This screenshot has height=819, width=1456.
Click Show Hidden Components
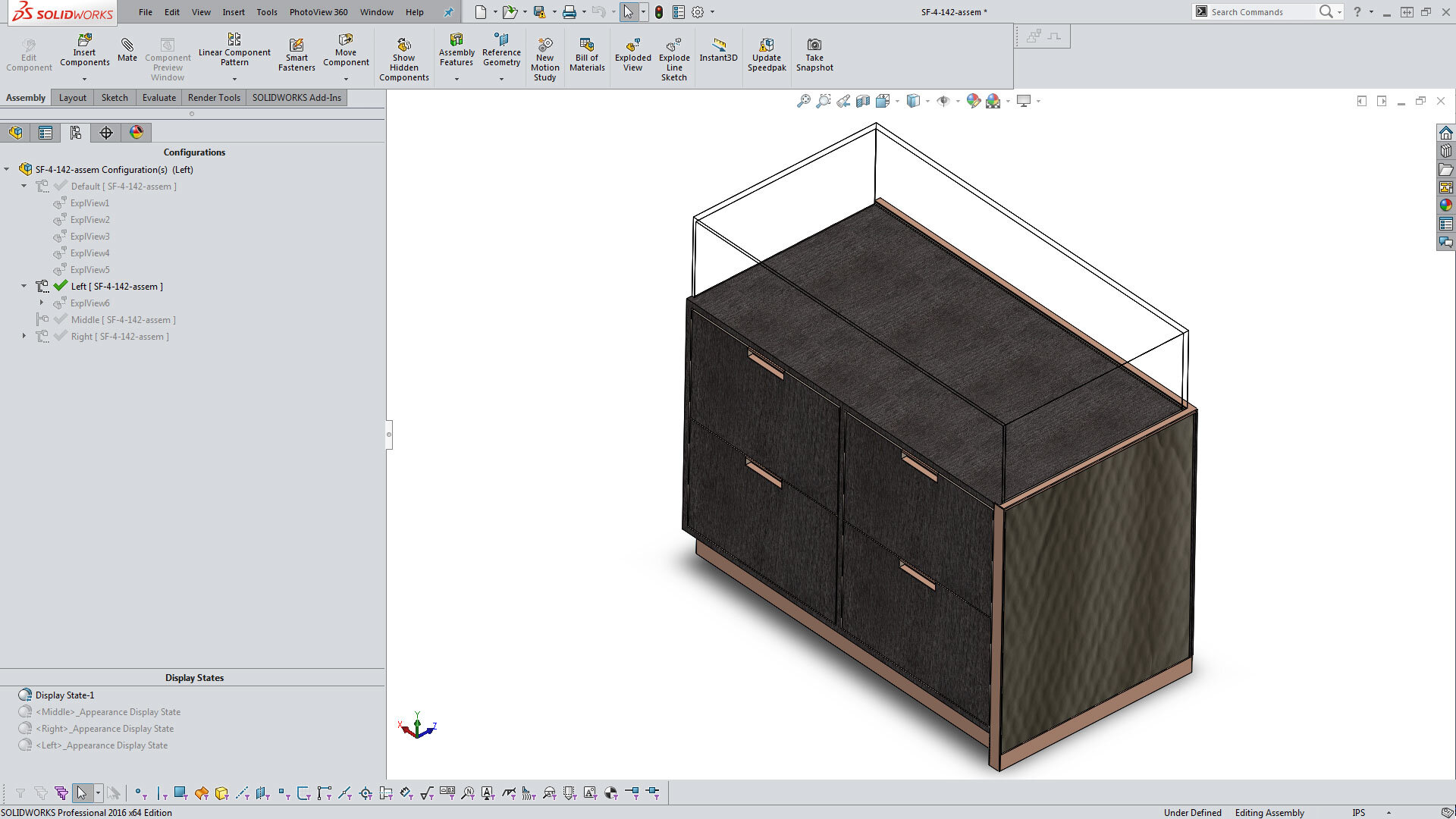click(403, 59)
